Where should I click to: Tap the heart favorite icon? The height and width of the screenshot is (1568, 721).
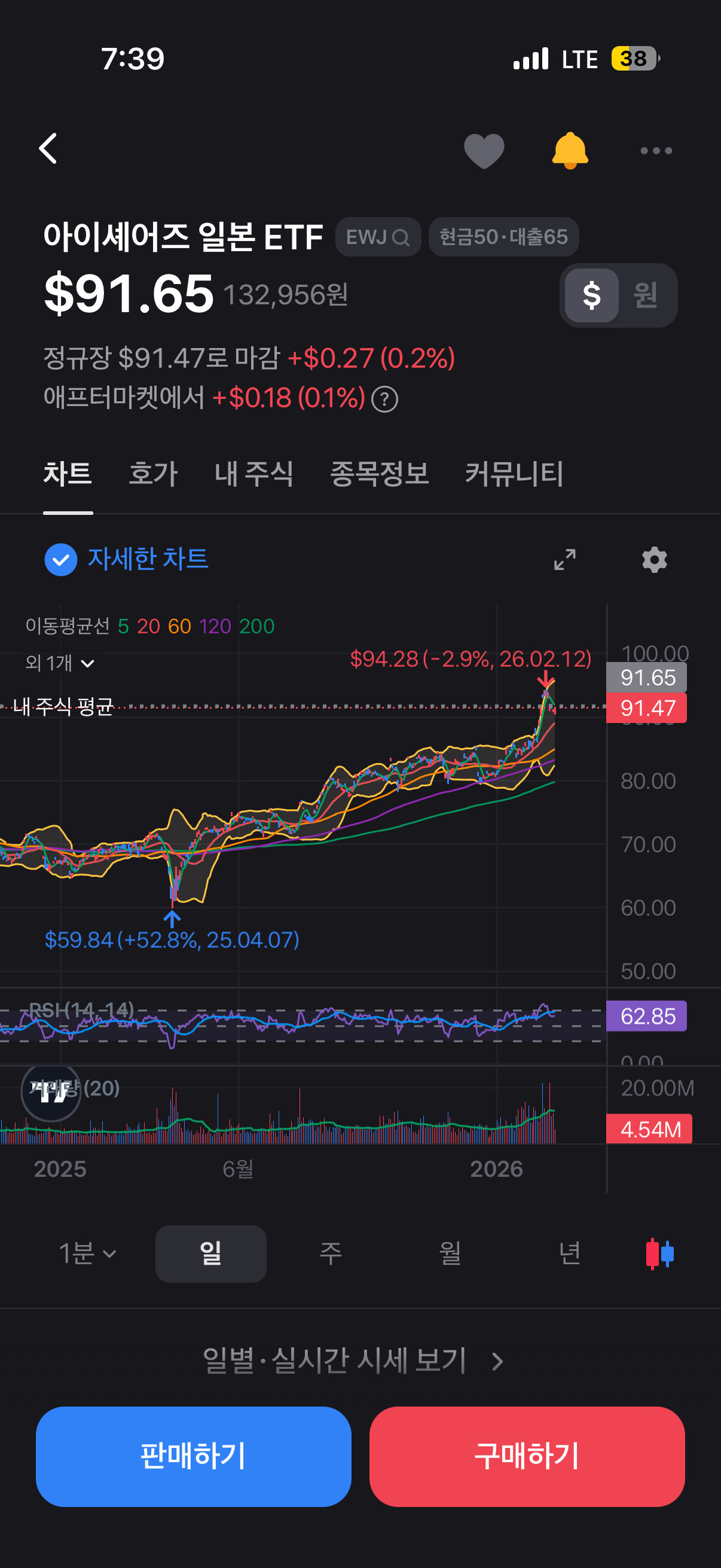click(484, 150)
